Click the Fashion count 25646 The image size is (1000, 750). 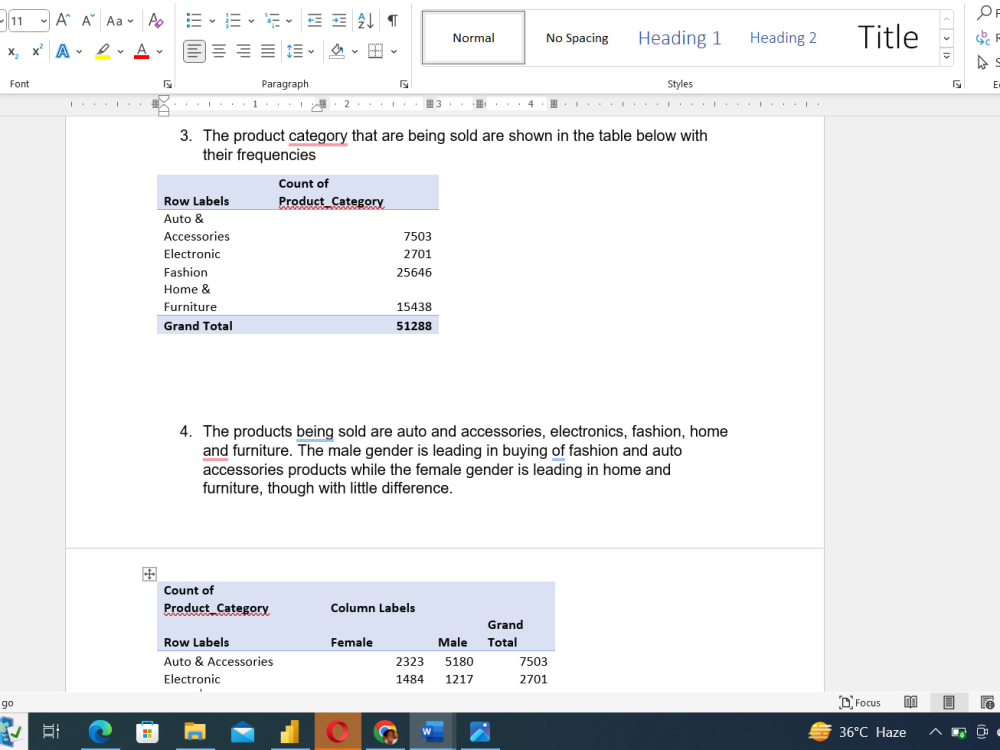coord(414,272)
